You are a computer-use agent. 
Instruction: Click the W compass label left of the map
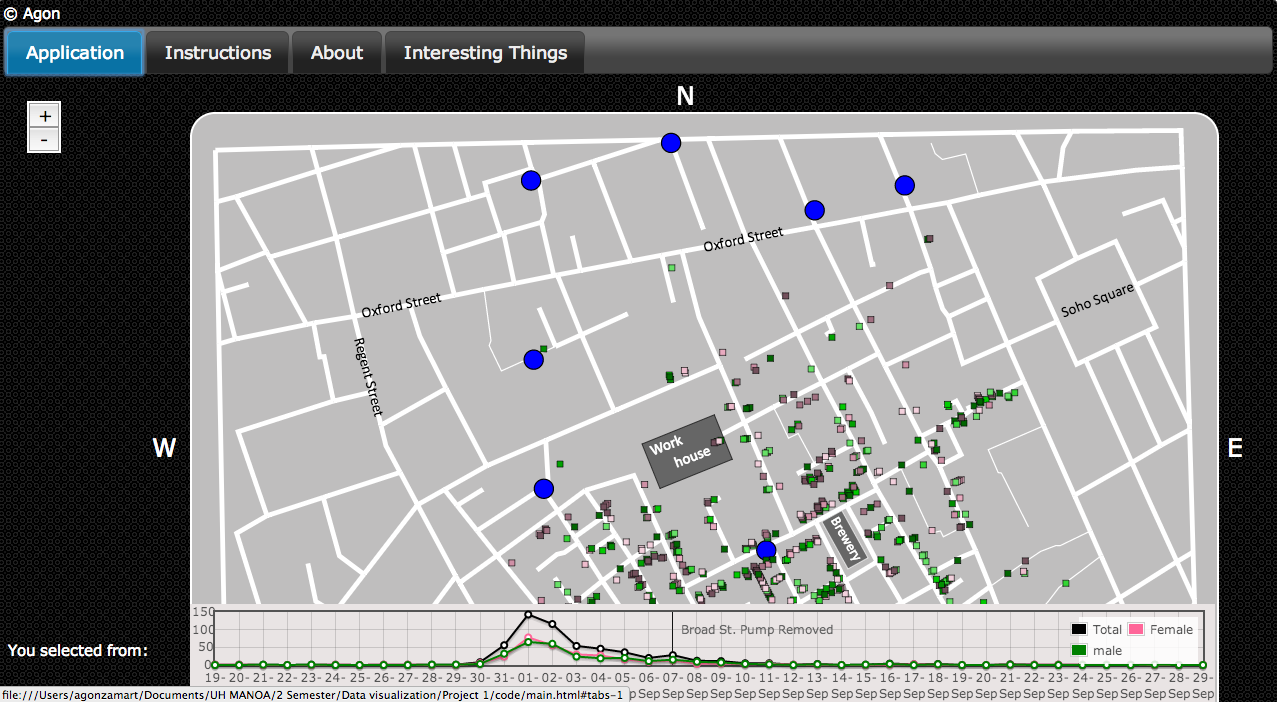164,449
